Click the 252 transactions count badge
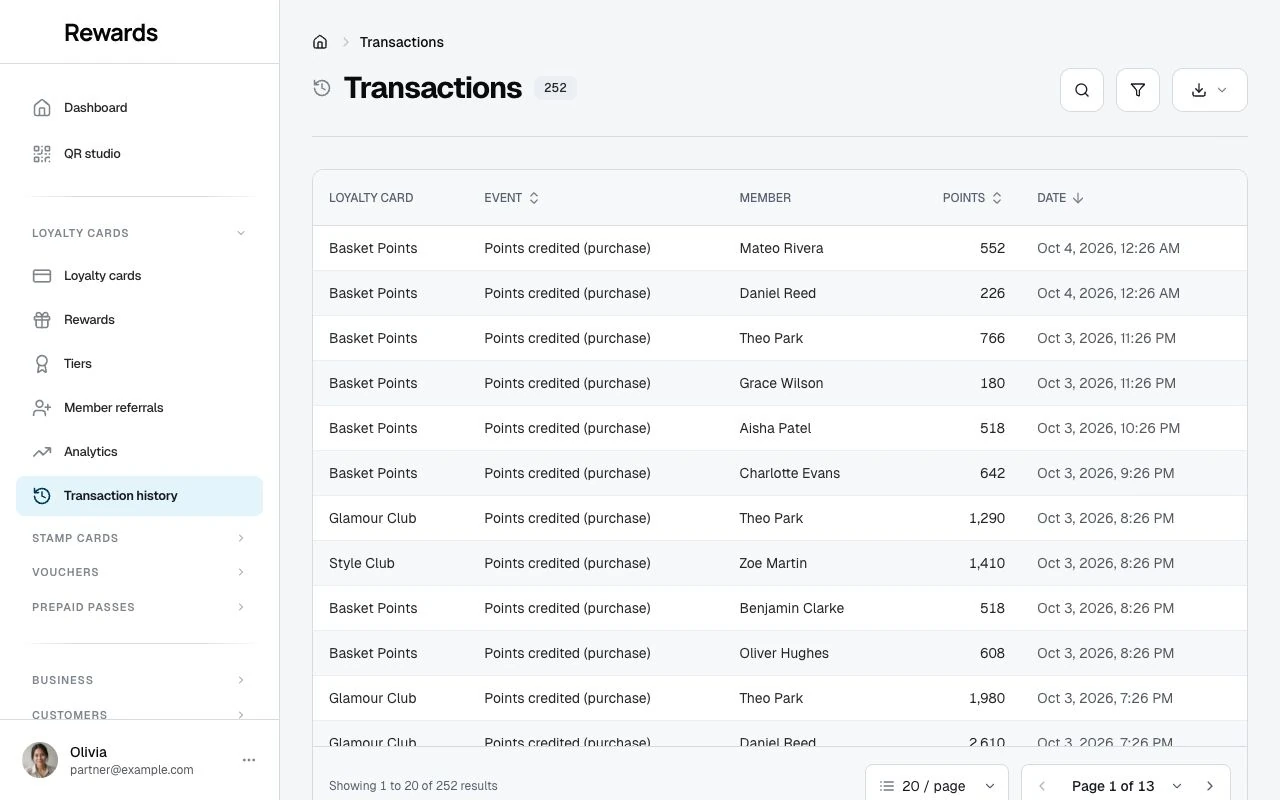Image resolution: width=1280 pixels, height=800 pixels. pyautogui.click(x=555, y=88)
